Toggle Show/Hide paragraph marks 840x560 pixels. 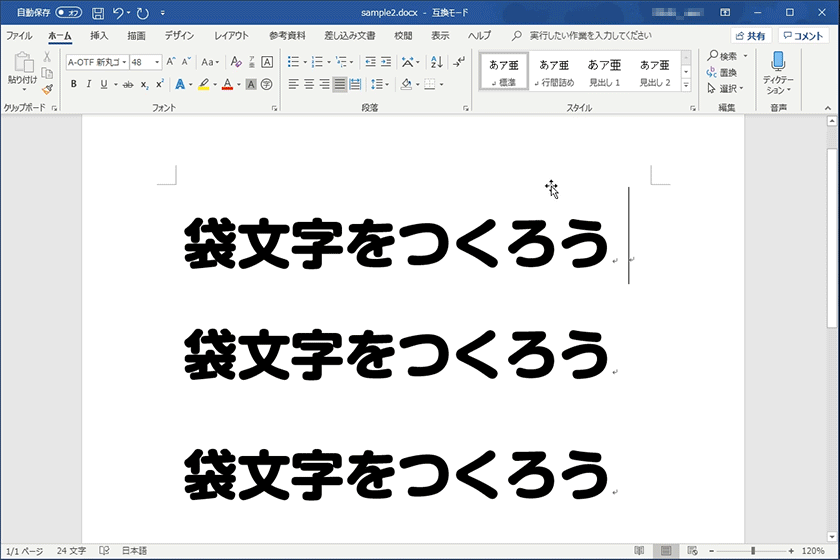click(459, 62)
